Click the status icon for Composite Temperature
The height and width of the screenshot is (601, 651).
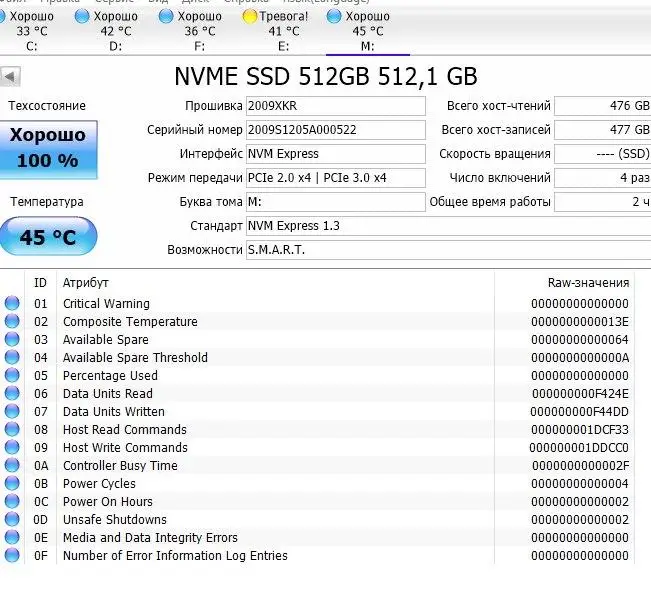pos(12,321)
